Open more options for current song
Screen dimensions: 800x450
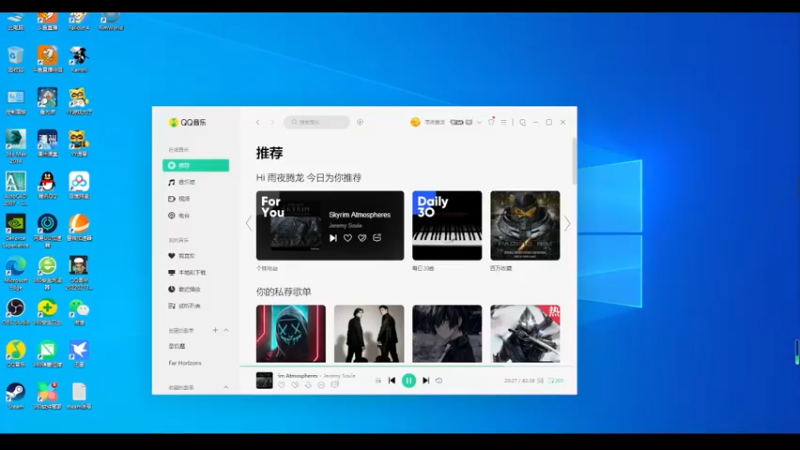point(321,385)
